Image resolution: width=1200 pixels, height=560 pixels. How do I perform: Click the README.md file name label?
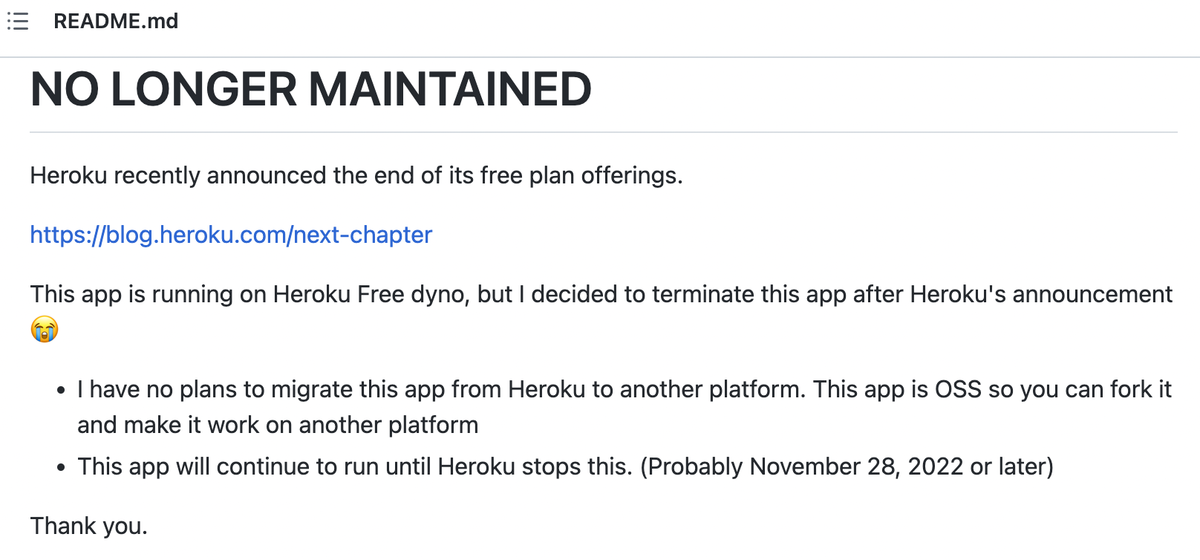(x=116, y=21)
